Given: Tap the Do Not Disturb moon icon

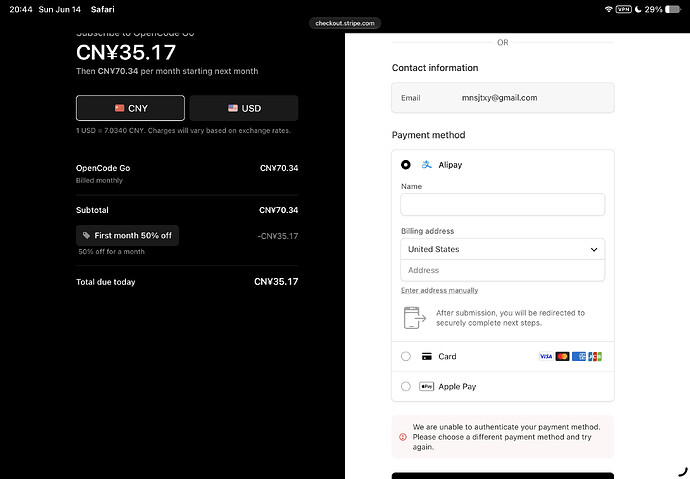Looking at the screenshot, I should coord(638,9).
